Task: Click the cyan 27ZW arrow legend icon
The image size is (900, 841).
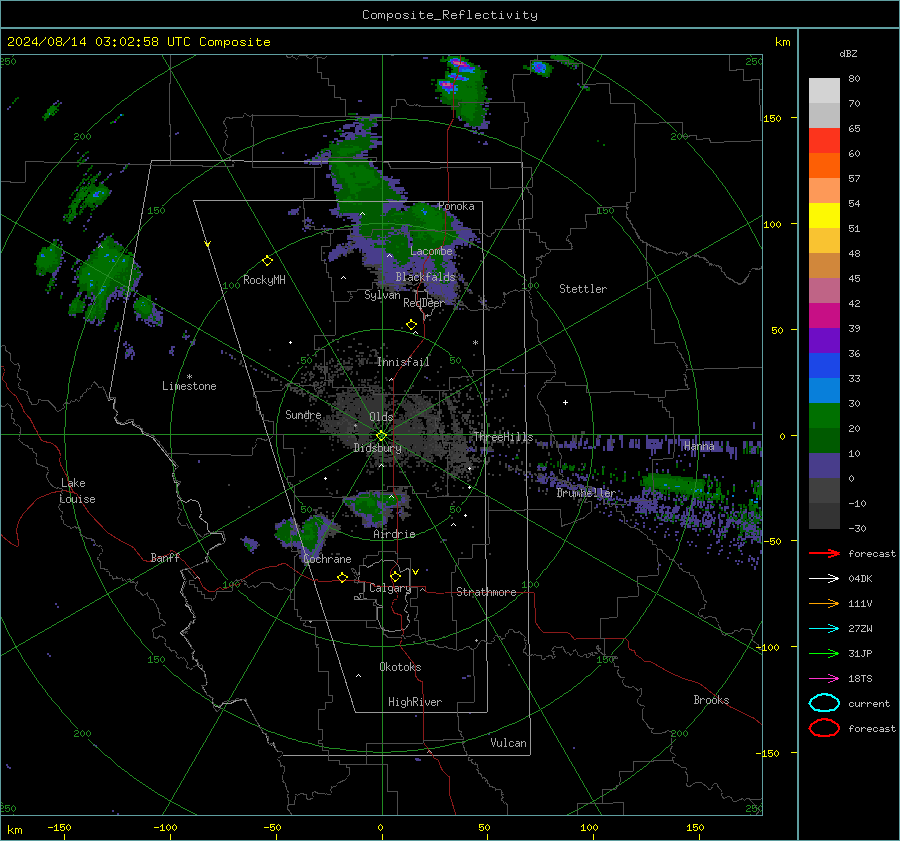Action: tap(824, 629)
